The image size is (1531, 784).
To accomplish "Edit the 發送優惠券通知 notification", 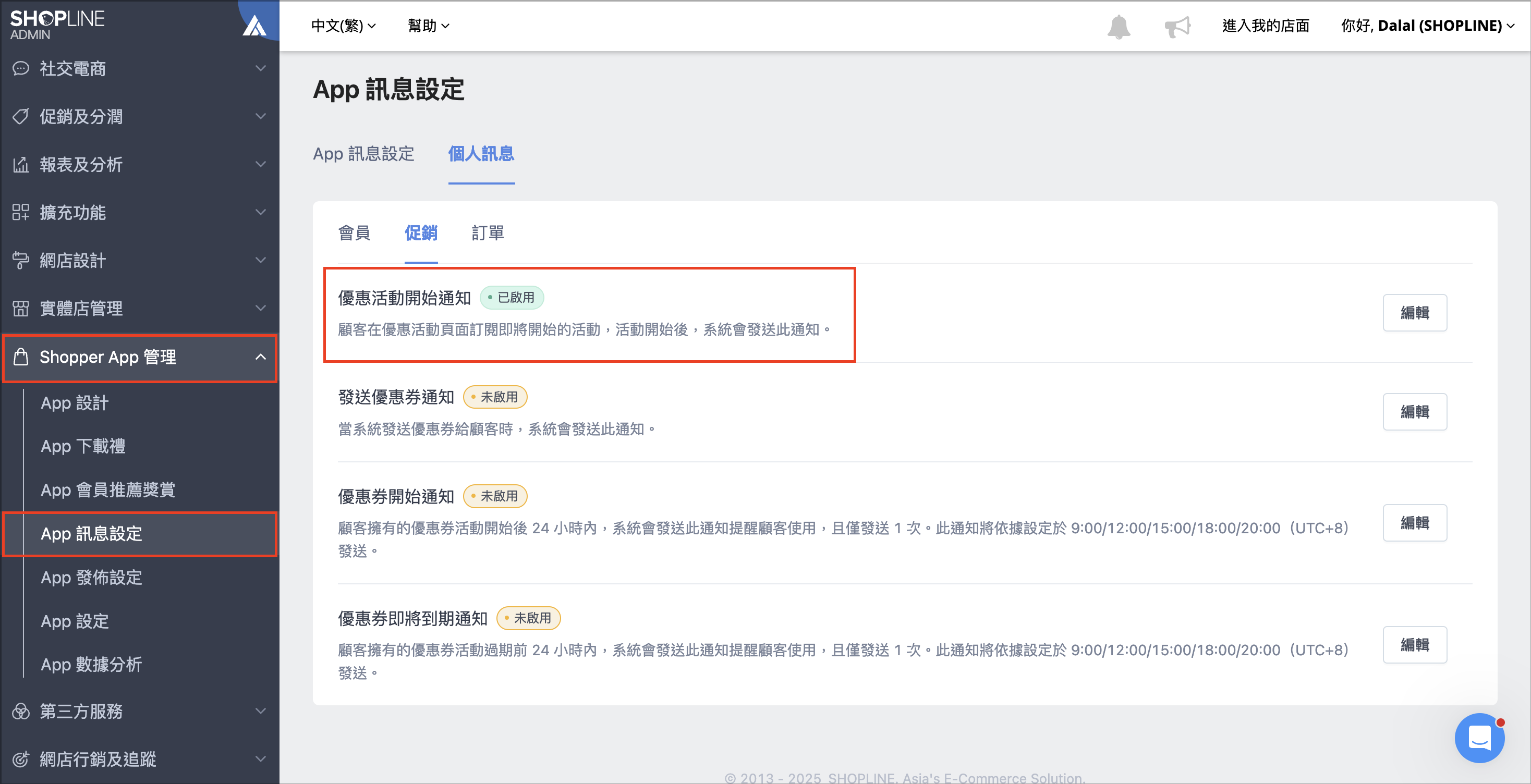I will (1415, 412).
